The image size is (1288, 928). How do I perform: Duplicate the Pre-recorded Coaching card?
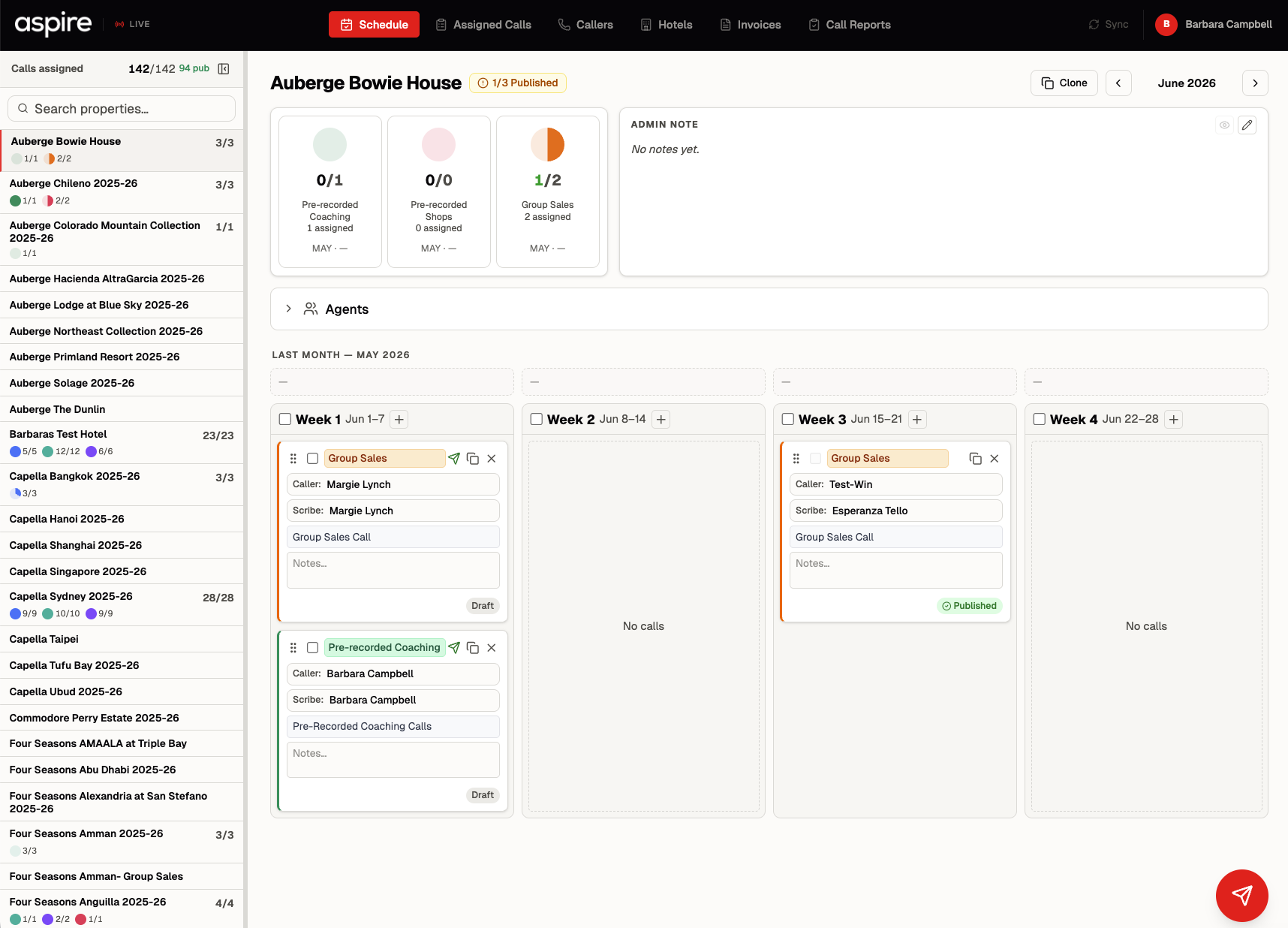click(473, 648)
